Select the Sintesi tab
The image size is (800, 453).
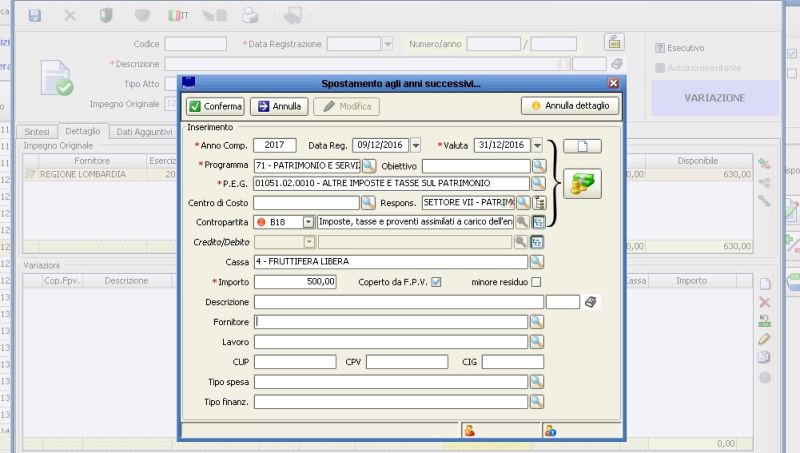click(x=37, y=131)
